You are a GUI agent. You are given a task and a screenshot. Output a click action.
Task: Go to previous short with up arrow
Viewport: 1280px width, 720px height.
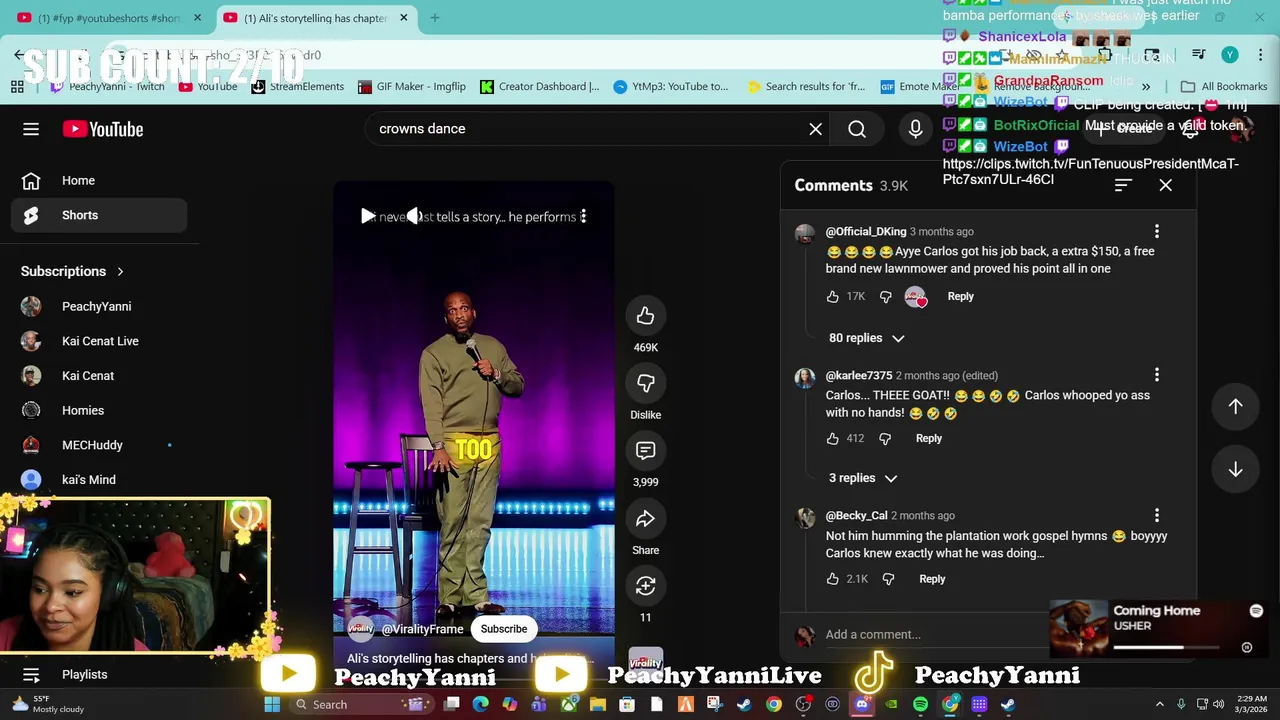click(1236, 406)
